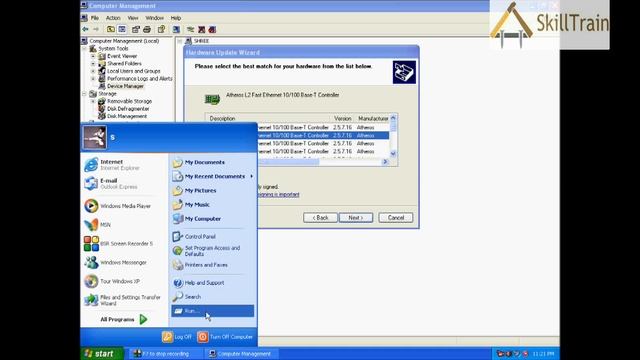Select Disk Management in console tree
Image resolution: width=640 pixels, height=360 pixels.
[x=127, y=116]
